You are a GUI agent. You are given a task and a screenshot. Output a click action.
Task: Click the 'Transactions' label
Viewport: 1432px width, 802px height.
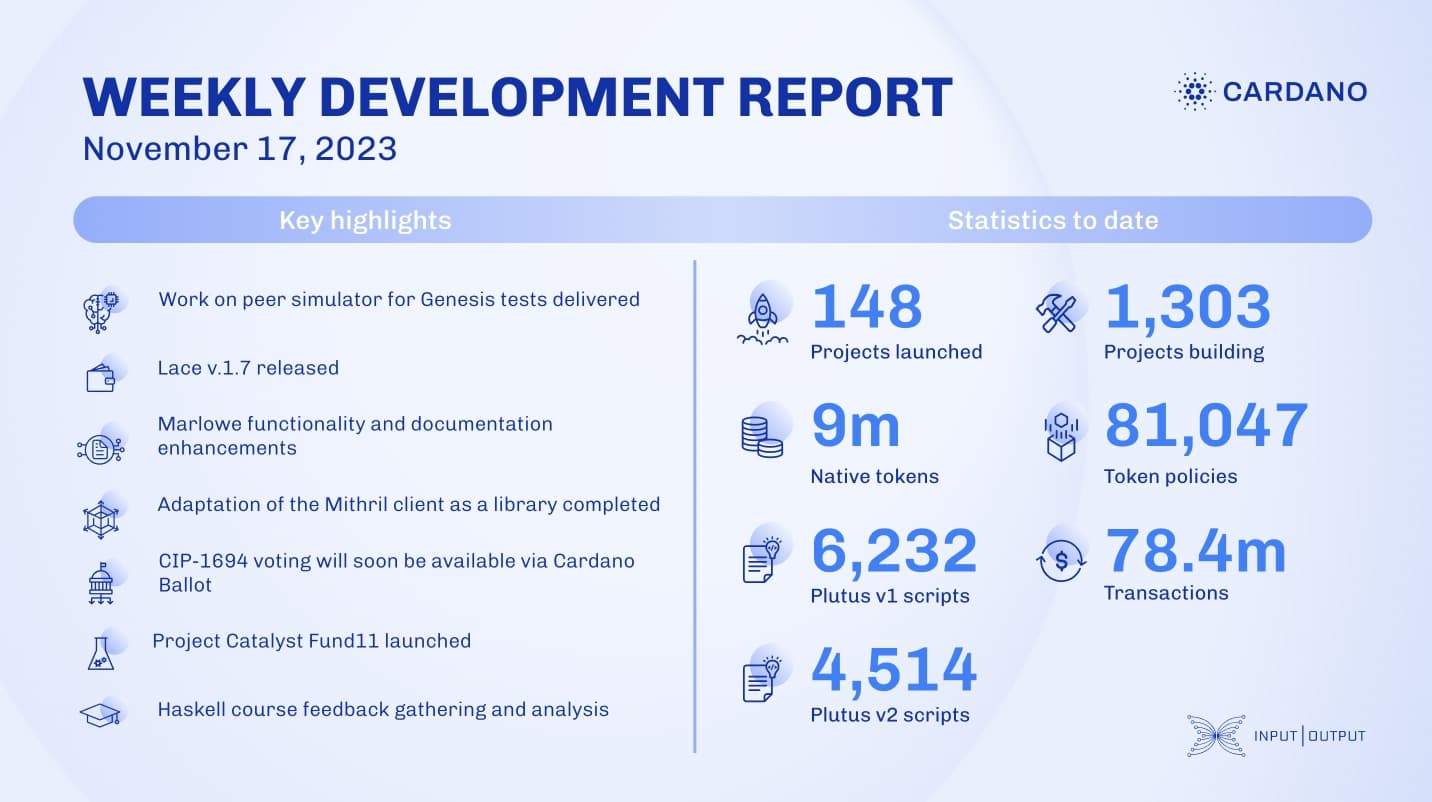tap(1166, 593)
